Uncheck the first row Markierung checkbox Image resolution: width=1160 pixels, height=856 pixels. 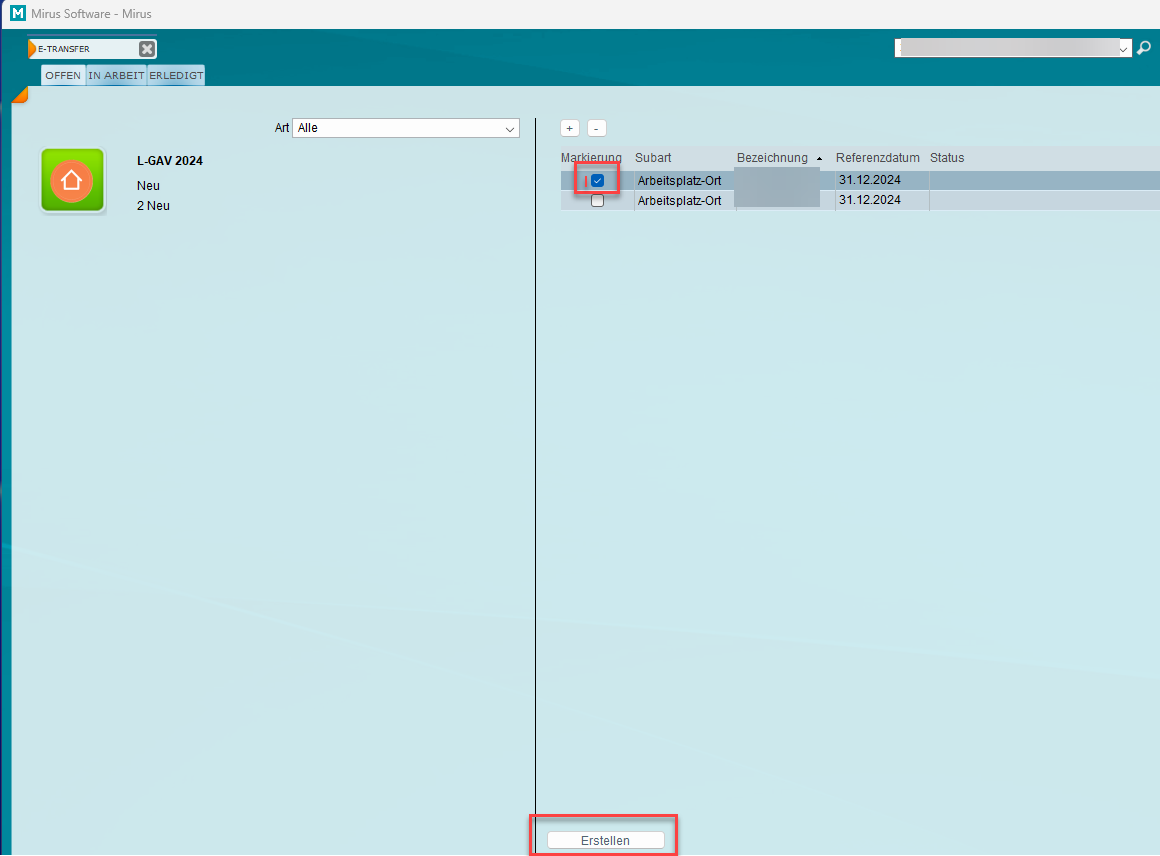597,181
